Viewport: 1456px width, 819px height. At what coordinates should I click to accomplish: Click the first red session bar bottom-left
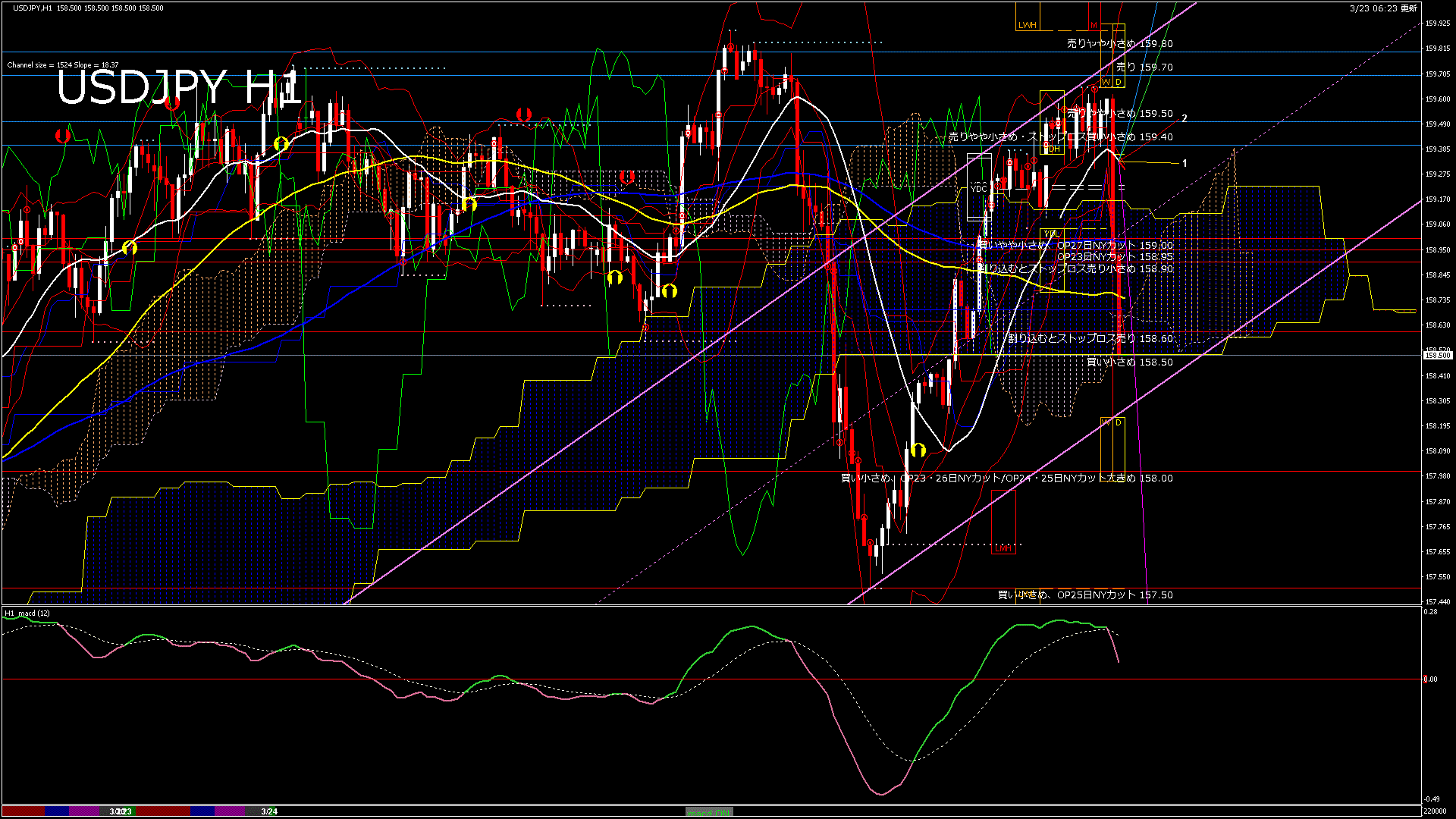point(23,811)
